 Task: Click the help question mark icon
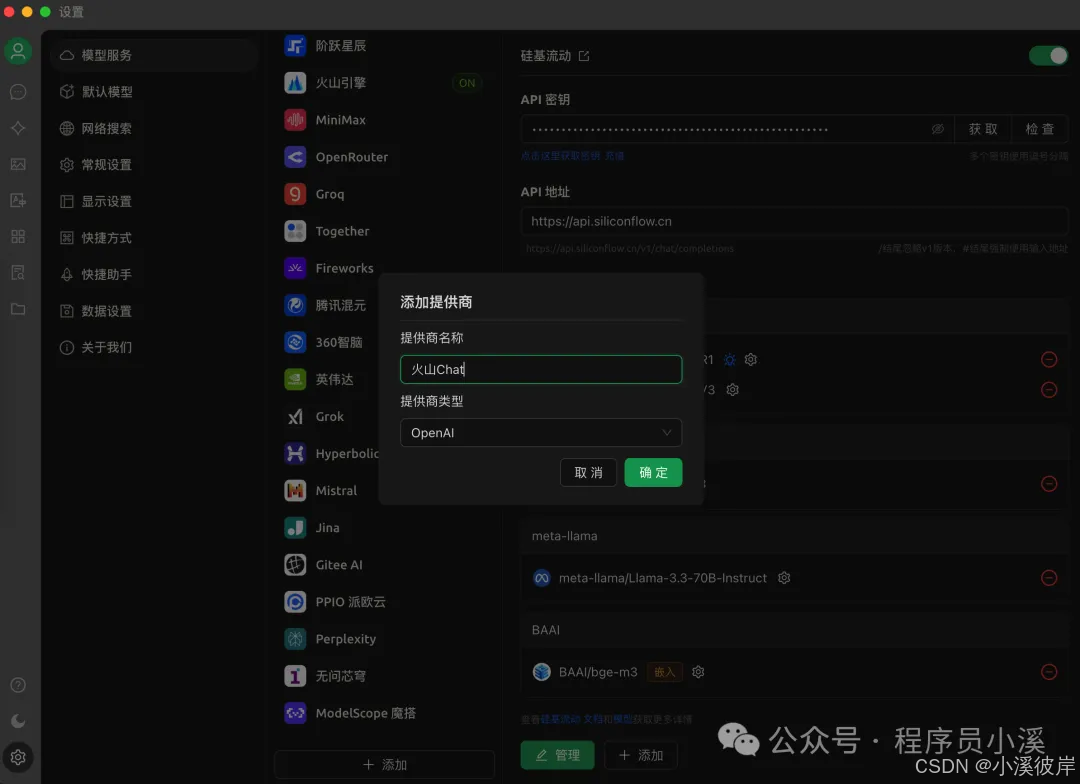tap(18, 685)
